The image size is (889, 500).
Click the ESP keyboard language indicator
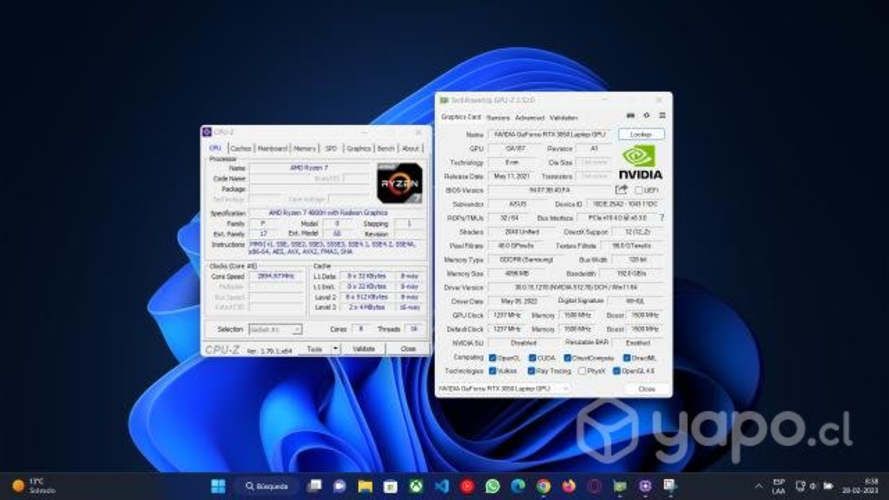(778, 486)
